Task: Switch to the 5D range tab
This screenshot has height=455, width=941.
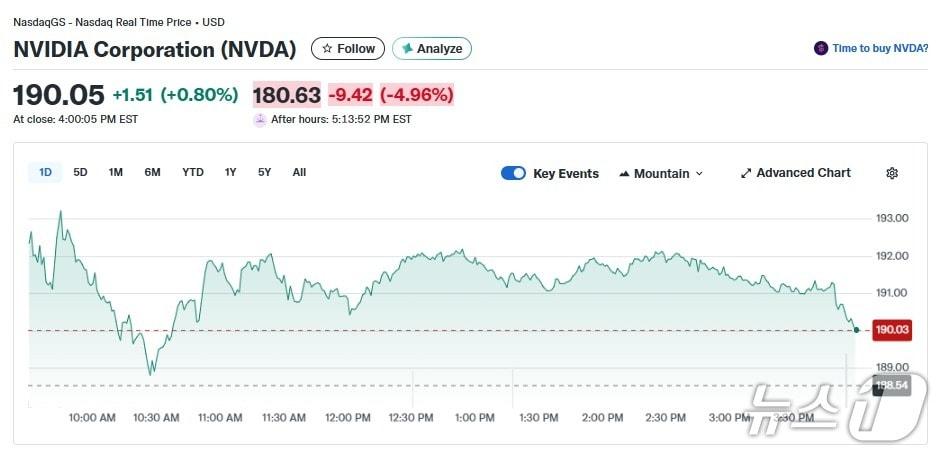Action: click(x=80, y=172)
